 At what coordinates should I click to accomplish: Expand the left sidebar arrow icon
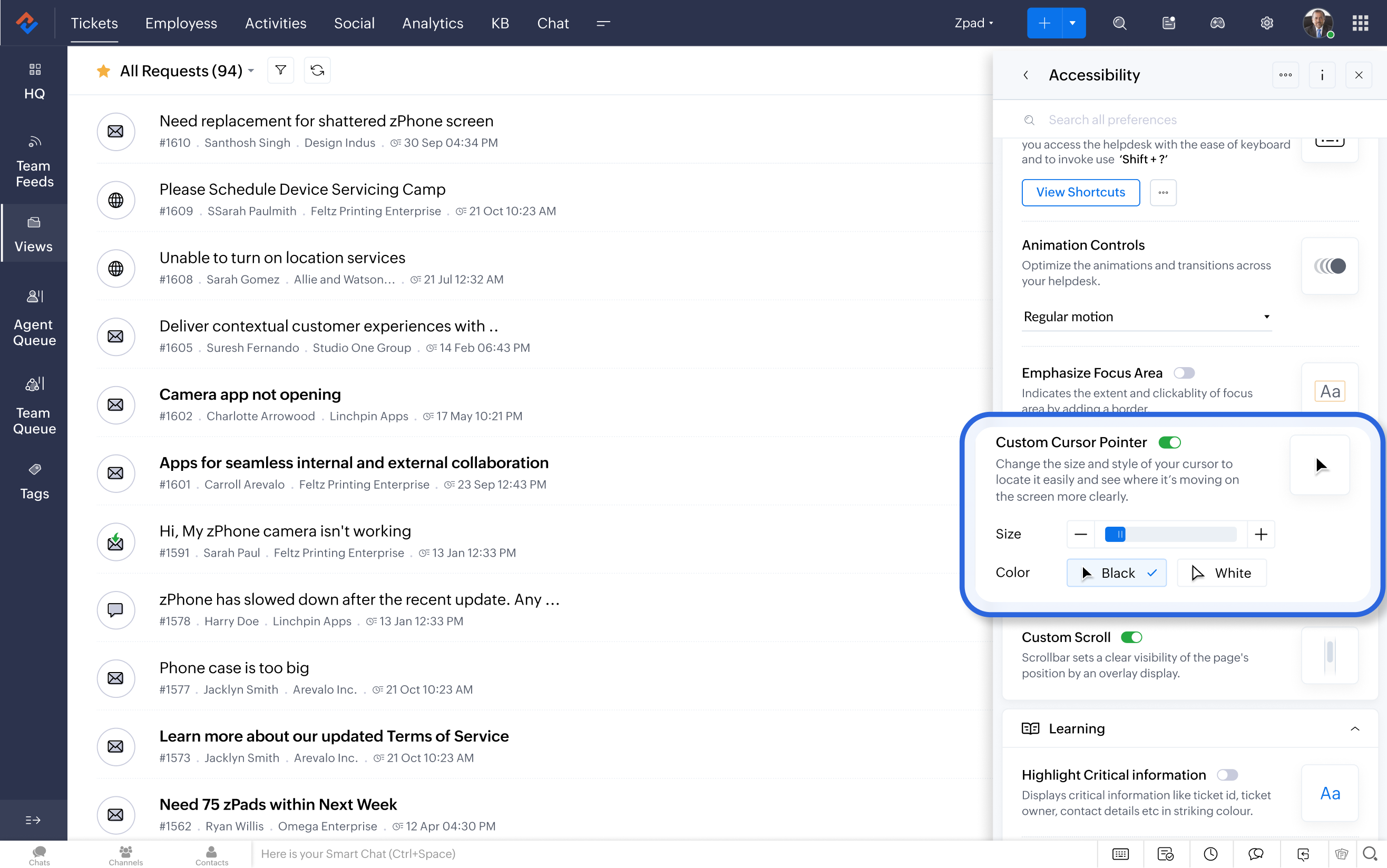tap(33, 820)
